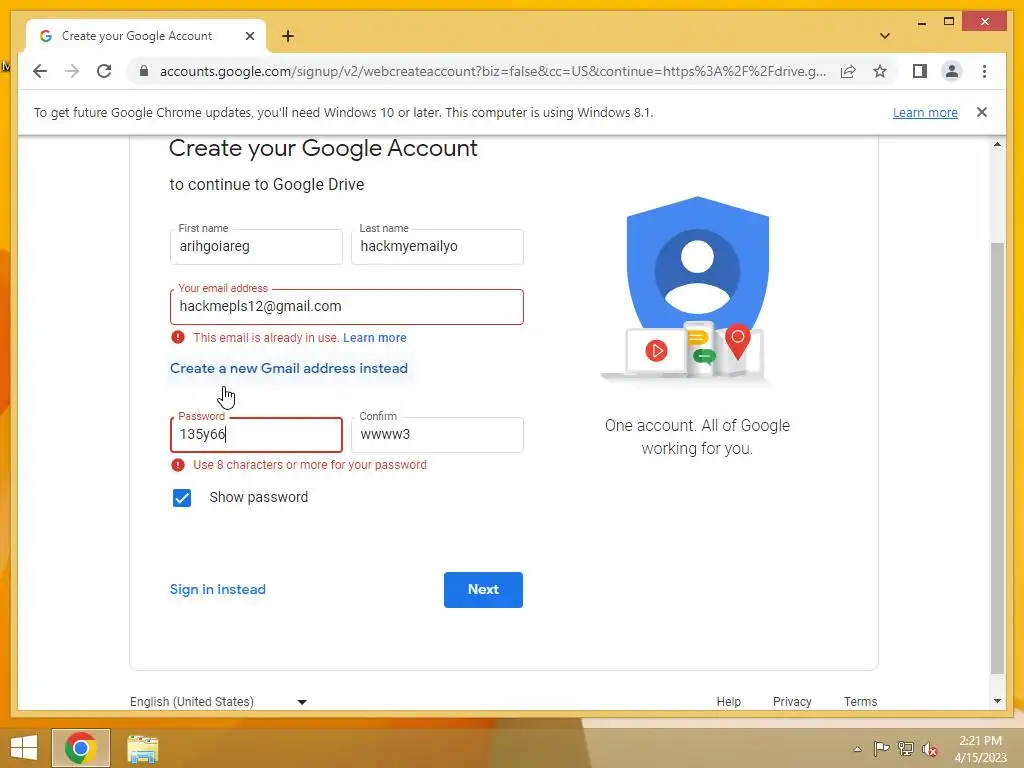The width and height of the screenshot is (1024, 768).
Task: Open File Explorer from the taskbar
Action: [142, 749]
